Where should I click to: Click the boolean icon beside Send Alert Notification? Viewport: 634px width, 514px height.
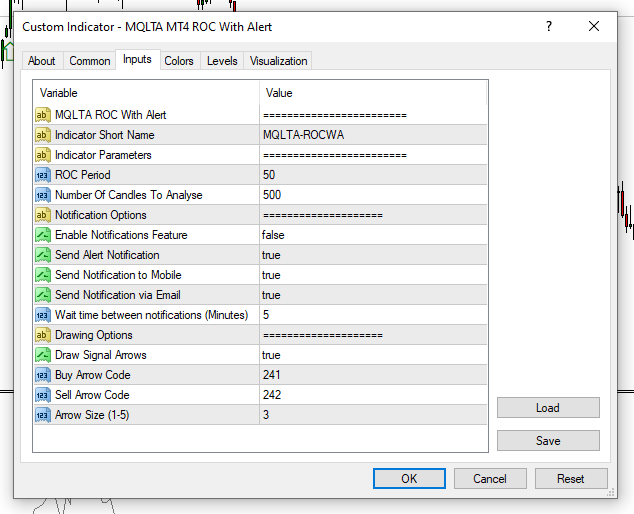click(x=43, y=255)
